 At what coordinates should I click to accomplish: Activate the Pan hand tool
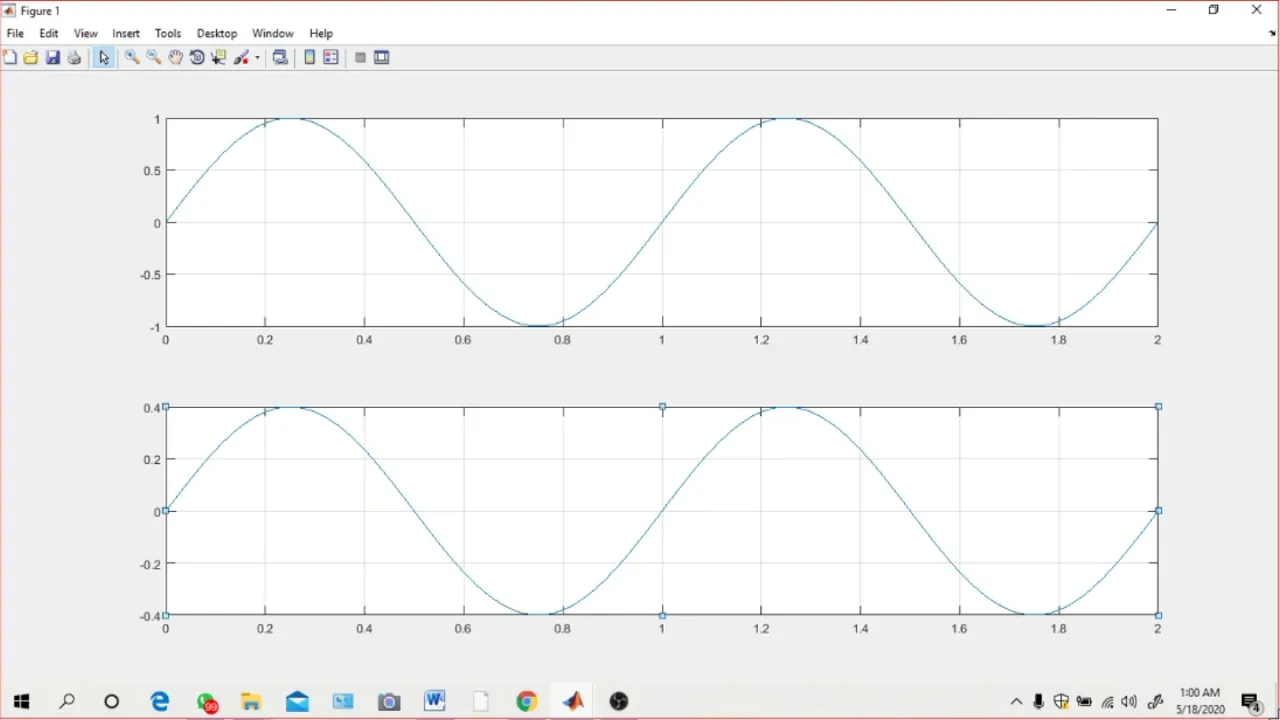(175, 58)
